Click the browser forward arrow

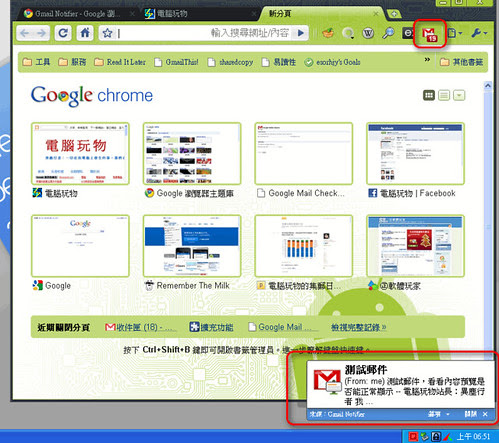(42, 33)
